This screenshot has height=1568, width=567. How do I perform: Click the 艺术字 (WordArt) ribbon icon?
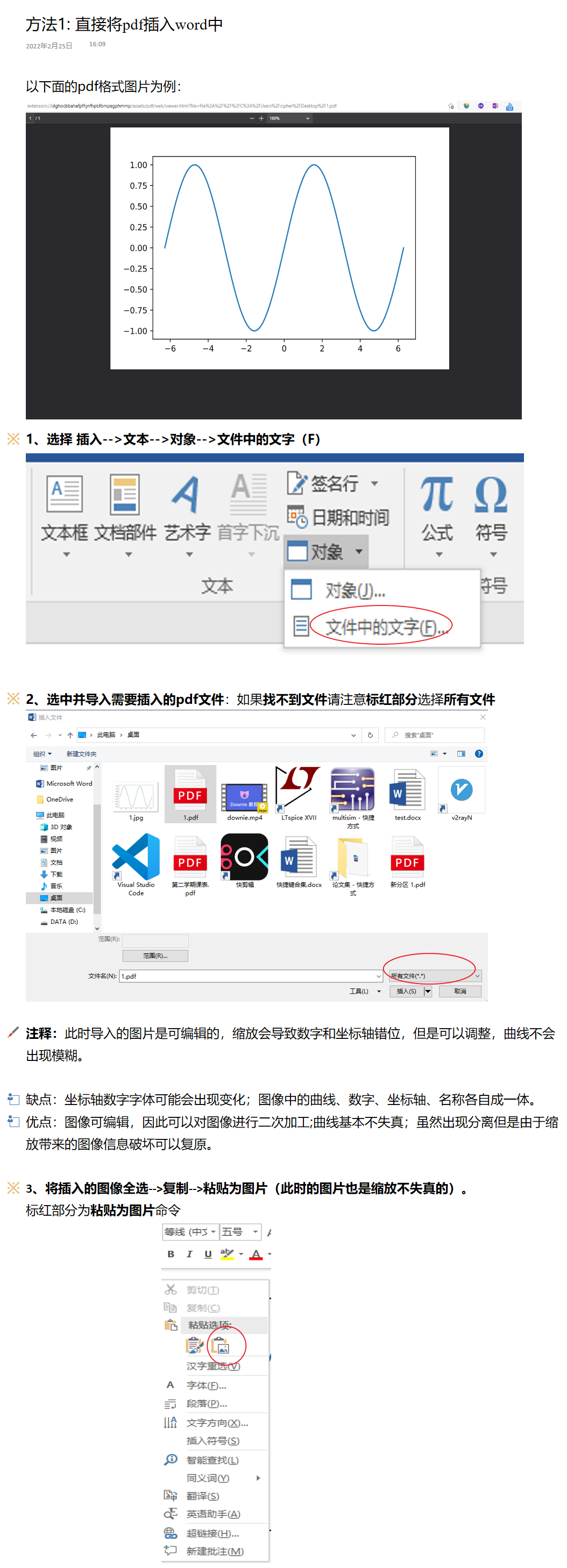(186, 494)
